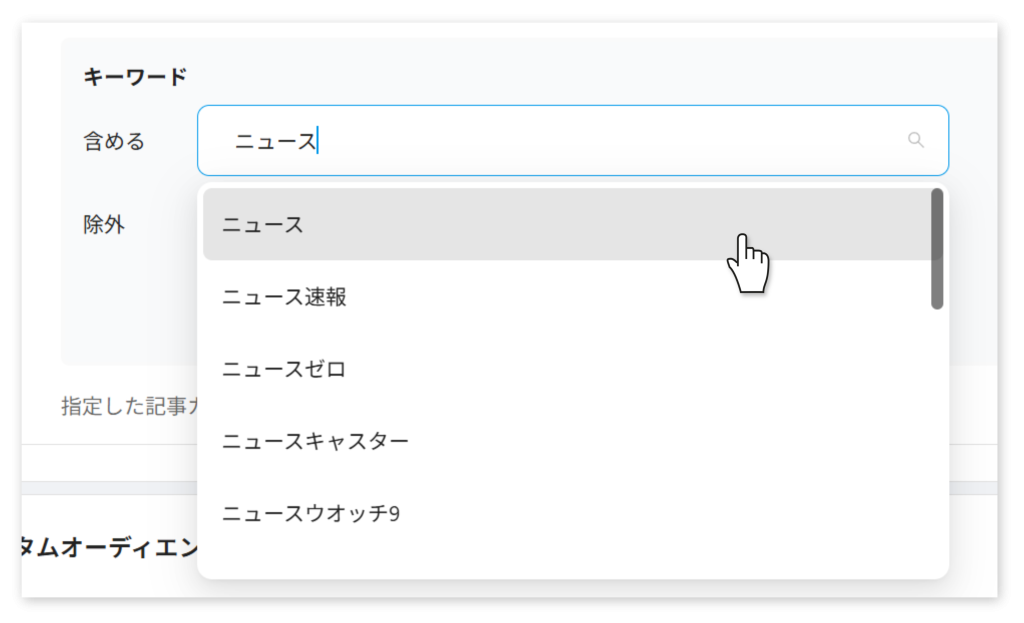Viewport: 1024px width, 623px height.
Task: Click the gray divider bar above custom audience
Action: tap(108, 488)
